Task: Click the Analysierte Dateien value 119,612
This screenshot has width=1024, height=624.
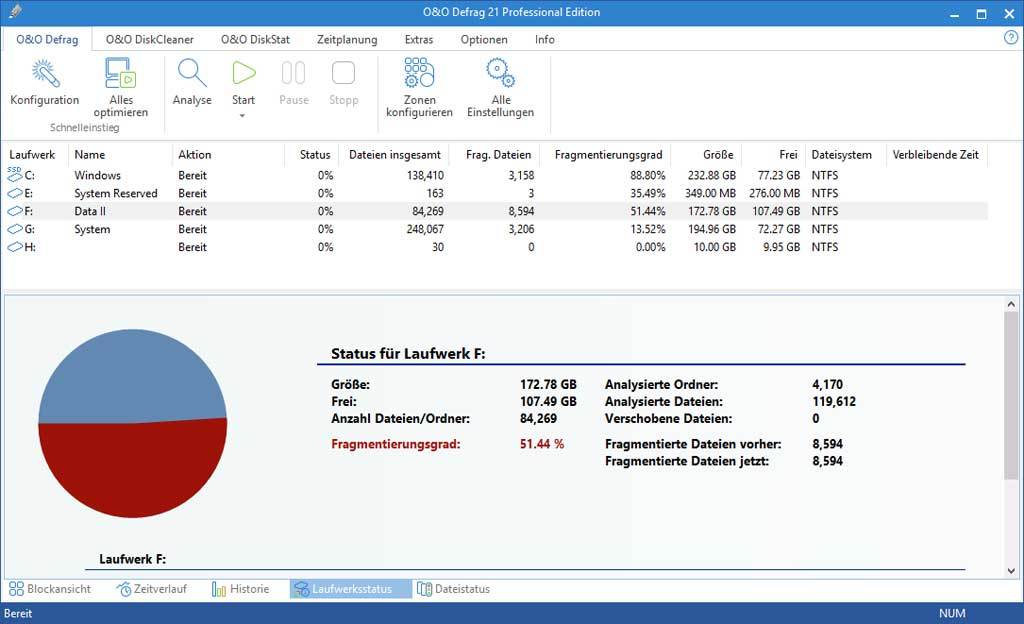Action: click(834, 401)
